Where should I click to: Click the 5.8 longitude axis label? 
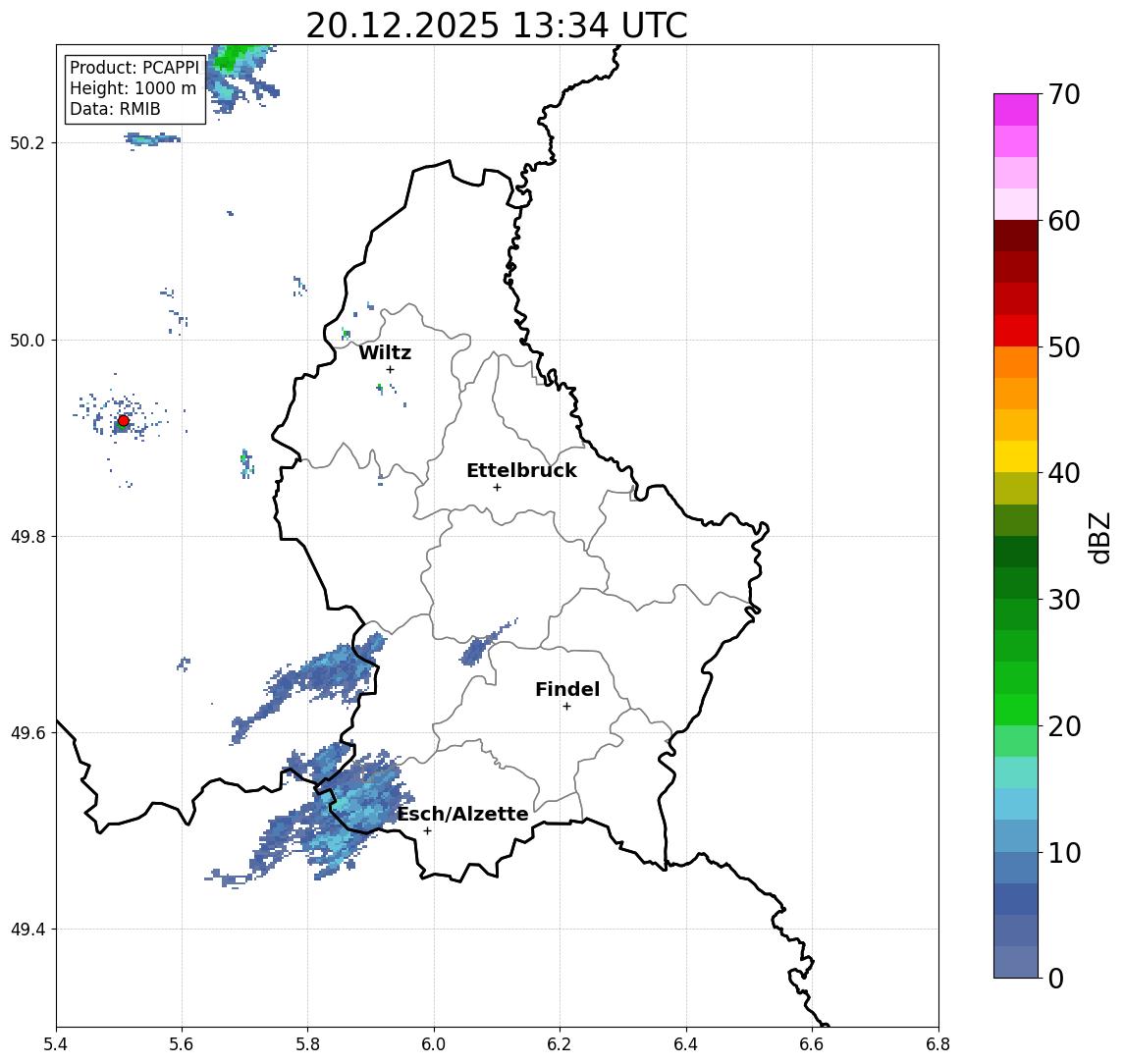coord(308,1044)
